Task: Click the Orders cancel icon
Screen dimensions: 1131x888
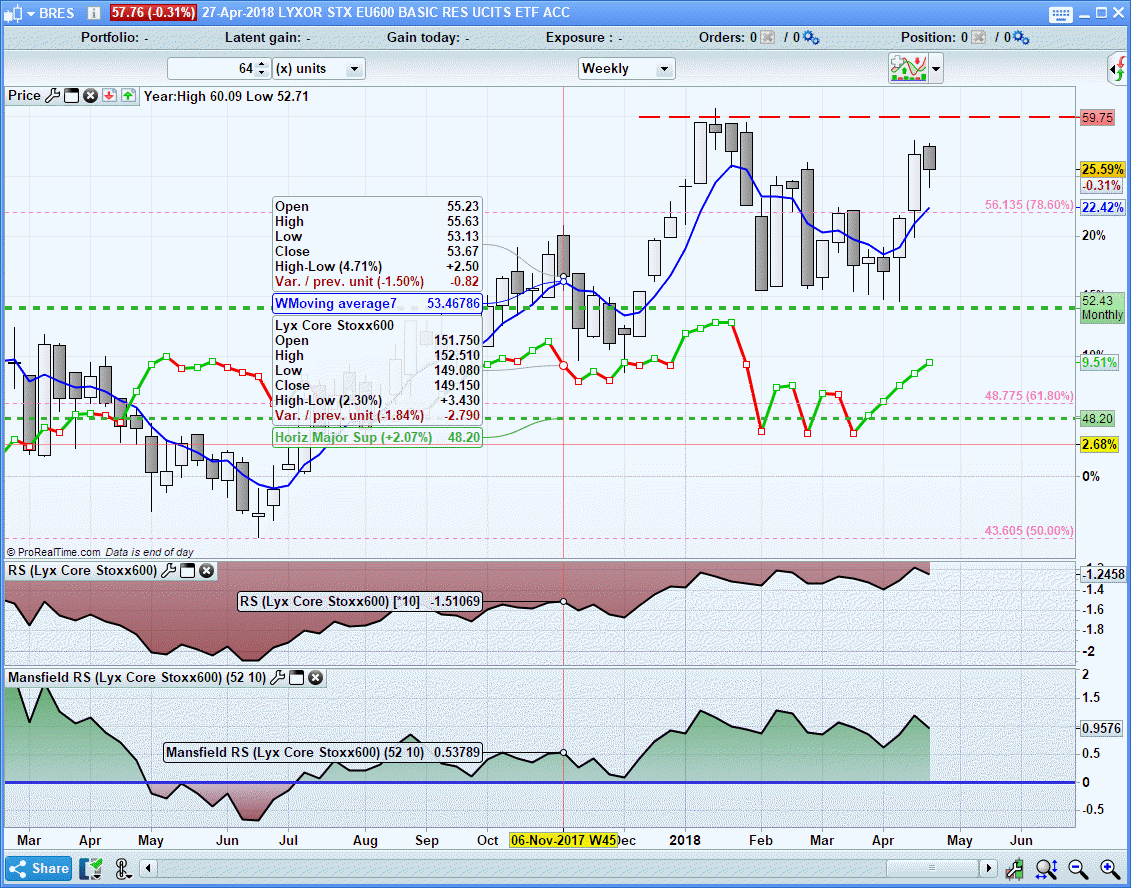Action: (767, 38)
